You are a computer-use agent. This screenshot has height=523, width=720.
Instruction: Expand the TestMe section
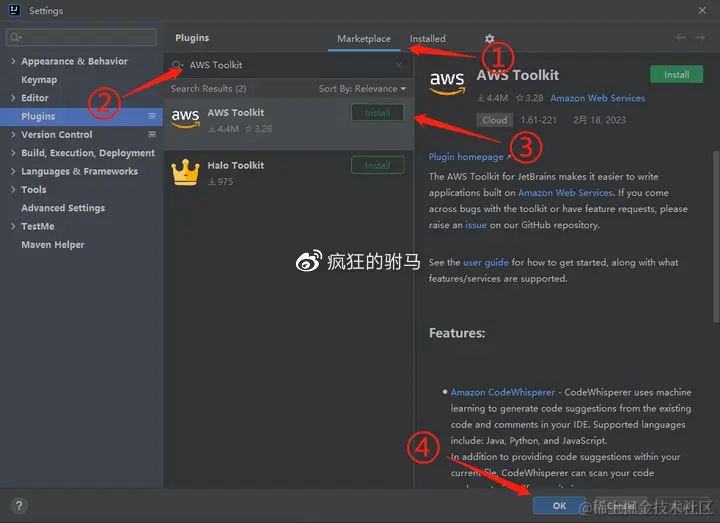[x=13, y=226]
